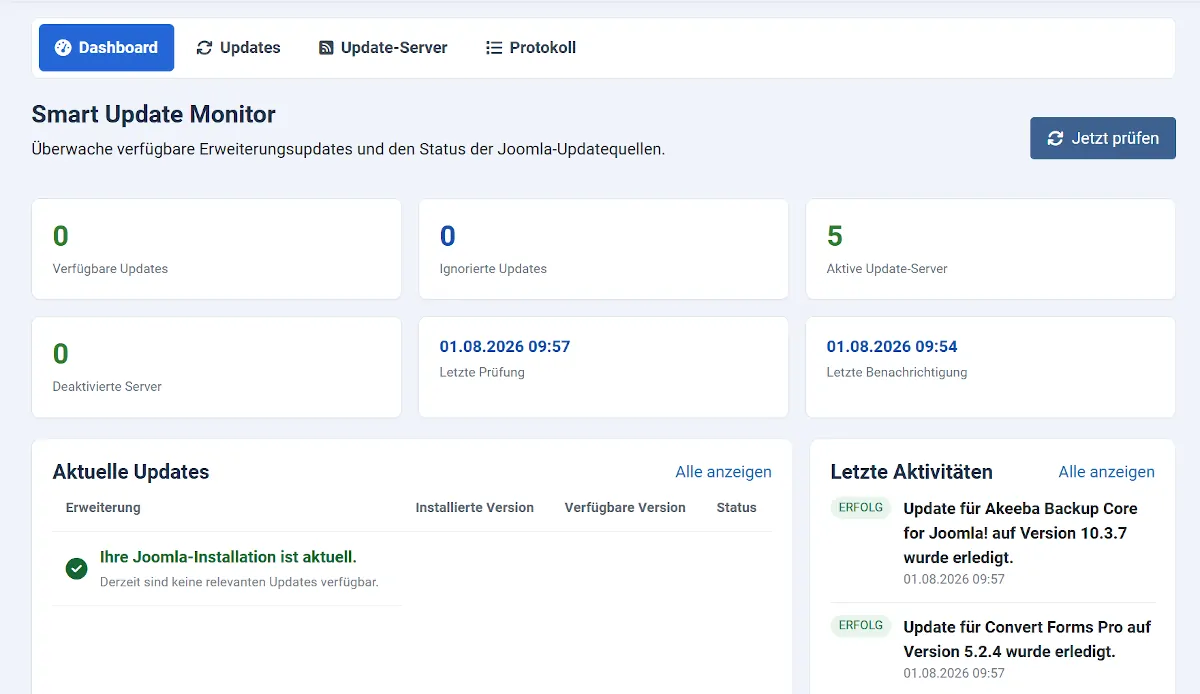Screen dimensions: 1200x694
Task: Click 'Ihre Joomla-Installation ist aktuell.' message
Action: (x=228, y=557)
